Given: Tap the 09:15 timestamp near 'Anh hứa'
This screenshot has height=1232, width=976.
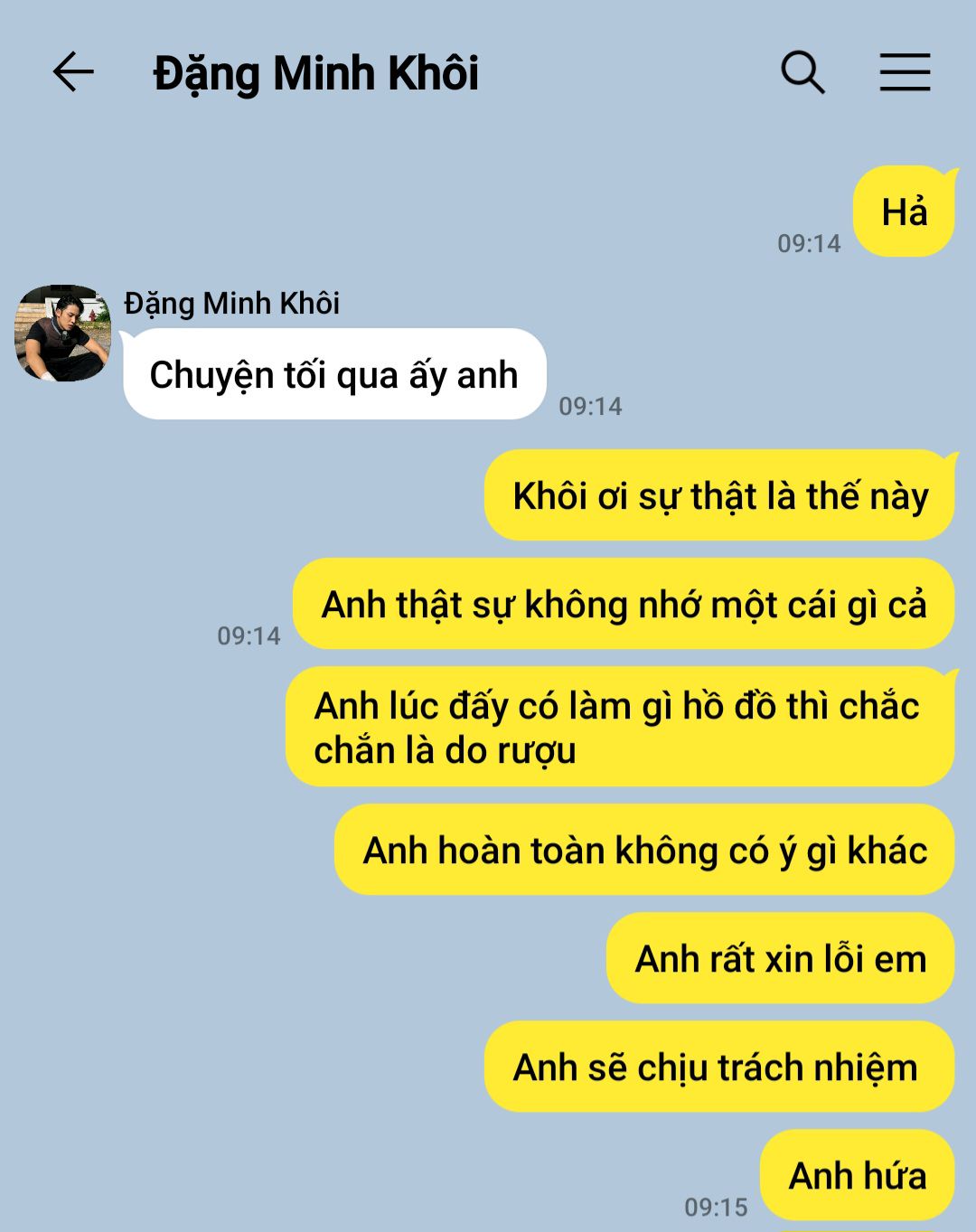Looking at the screenshot, I should [716, 1207].
